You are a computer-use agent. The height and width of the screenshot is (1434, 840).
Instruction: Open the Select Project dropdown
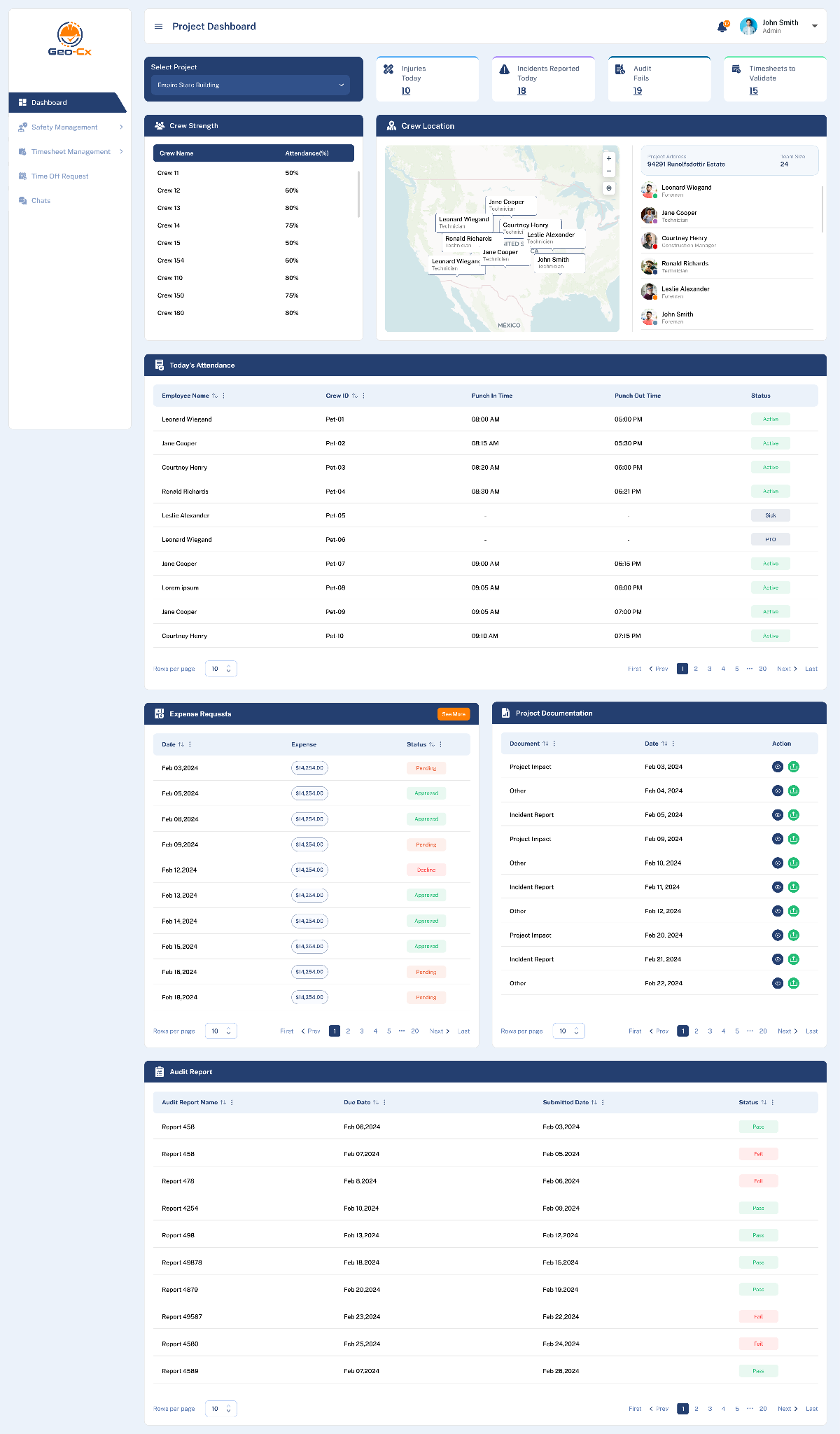tap(251, 85)
